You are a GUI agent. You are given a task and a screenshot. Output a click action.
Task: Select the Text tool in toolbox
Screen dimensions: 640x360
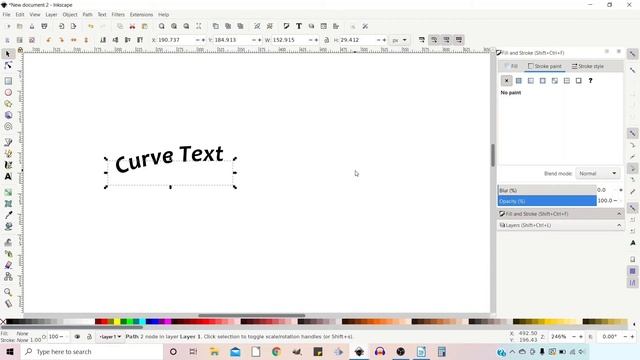pyautogui.click(x=8, y=176)
